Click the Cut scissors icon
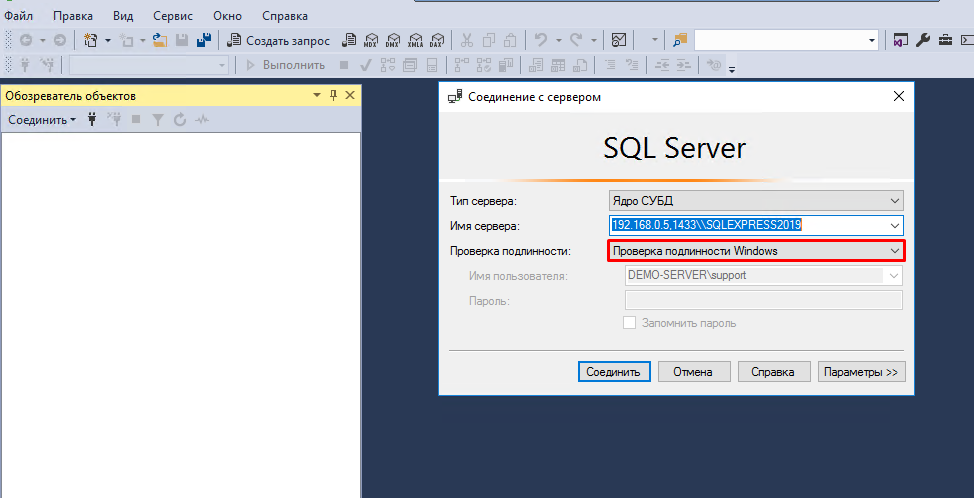Viewport: 974px width, 498px height. [467, 40]
